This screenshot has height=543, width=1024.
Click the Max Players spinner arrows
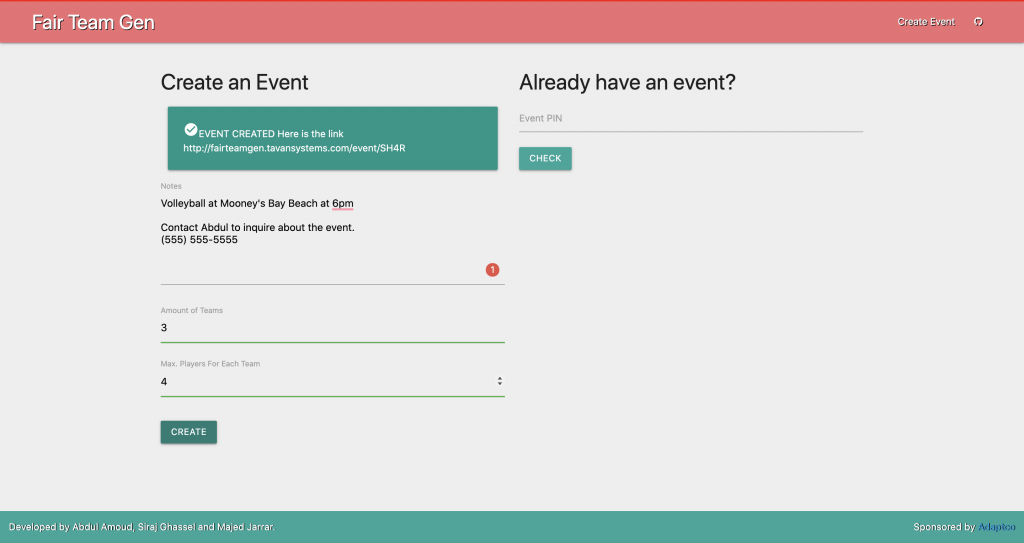(x=500, y=381)
